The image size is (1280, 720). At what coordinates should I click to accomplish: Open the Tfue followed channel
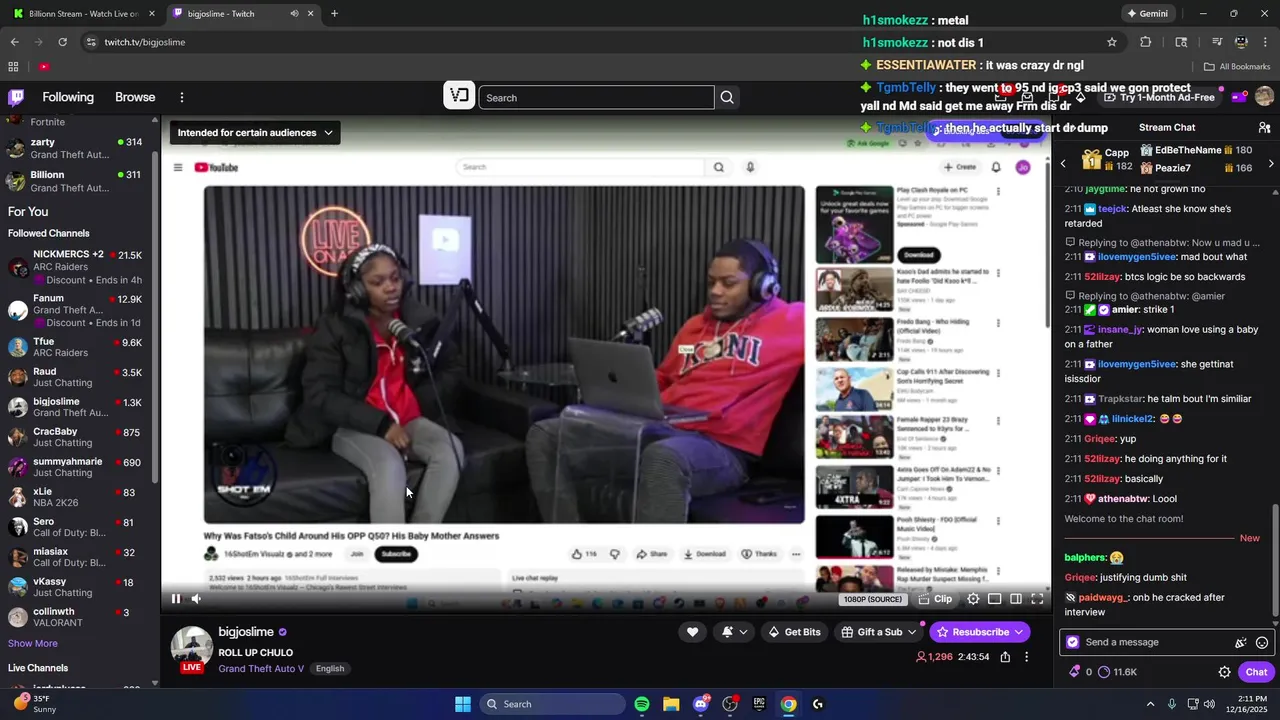click(76, 347)
